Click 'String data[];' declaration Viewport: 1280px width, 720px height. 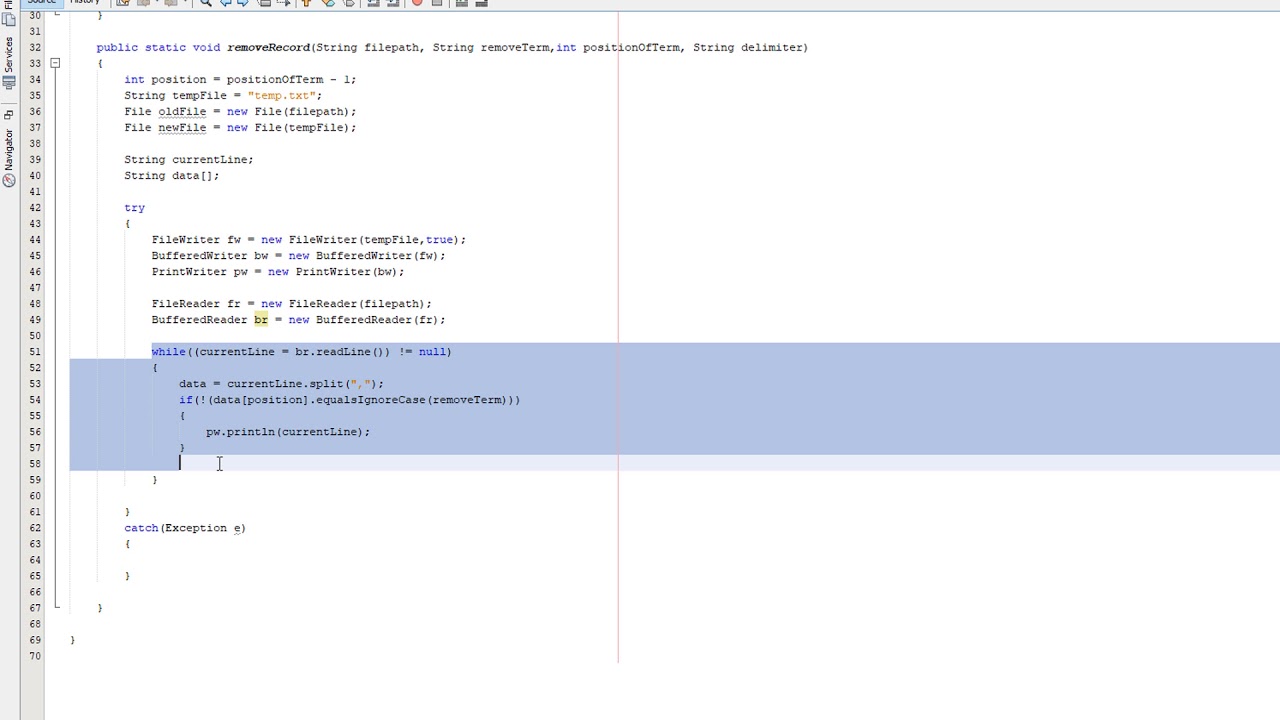point(171,175)
